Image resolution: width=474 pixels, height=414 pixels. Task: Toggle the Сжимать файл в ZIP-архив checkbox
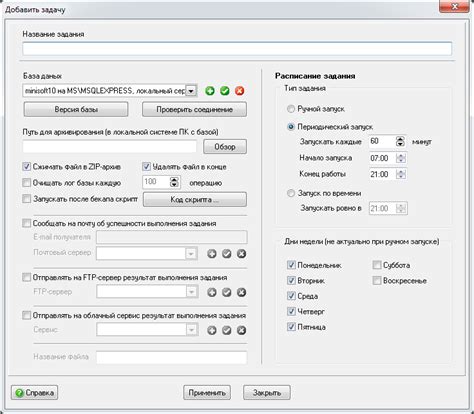[27, 167]
